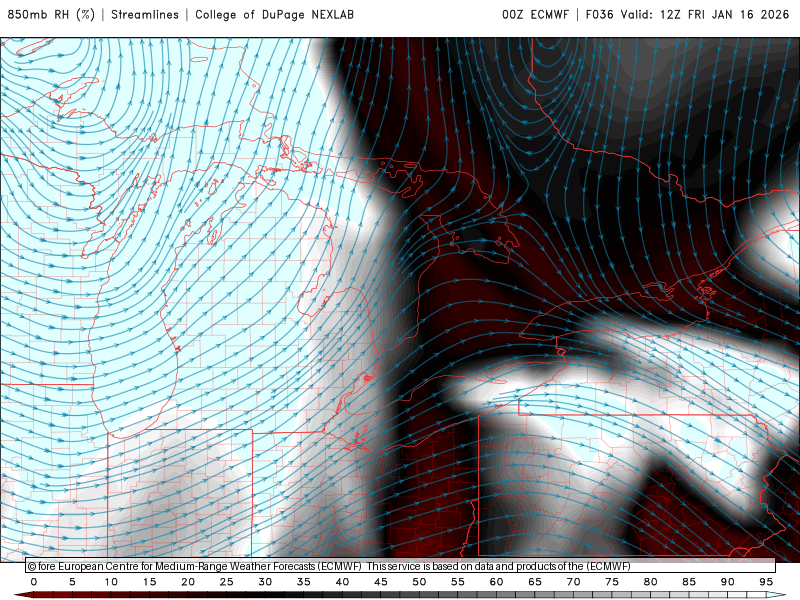Click the ECMWF copyright notice banner
Viewport: 800px width, 600px height.
401,566
